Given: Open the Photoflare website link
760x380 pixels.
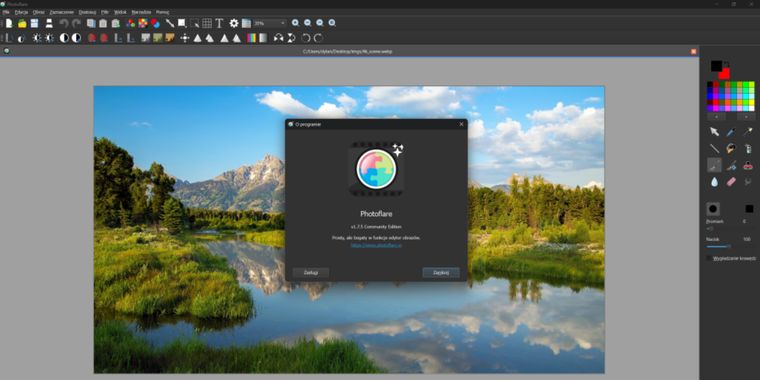Looking at the screenshot, I should (376, 245).
